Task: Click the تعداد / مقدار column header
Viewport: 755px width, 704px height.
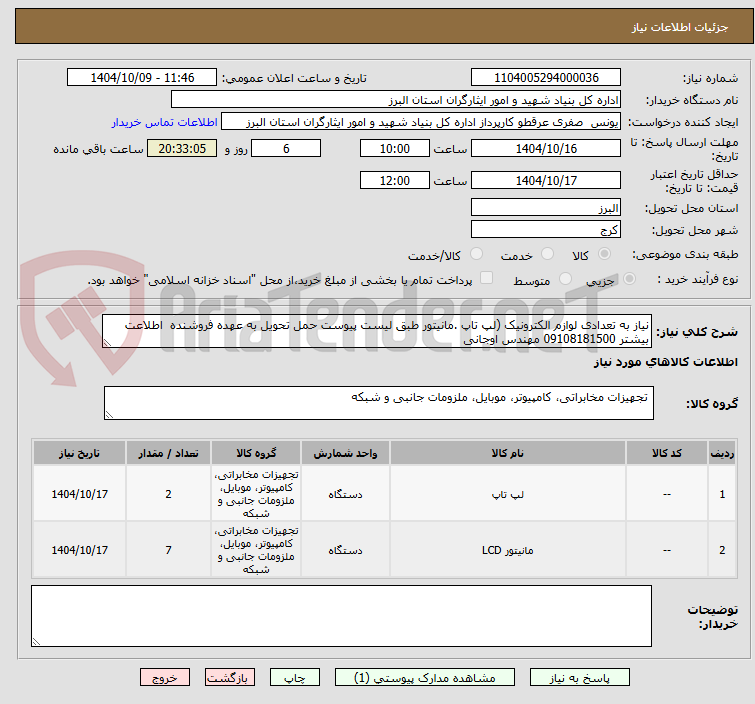Action: (169, 453)
